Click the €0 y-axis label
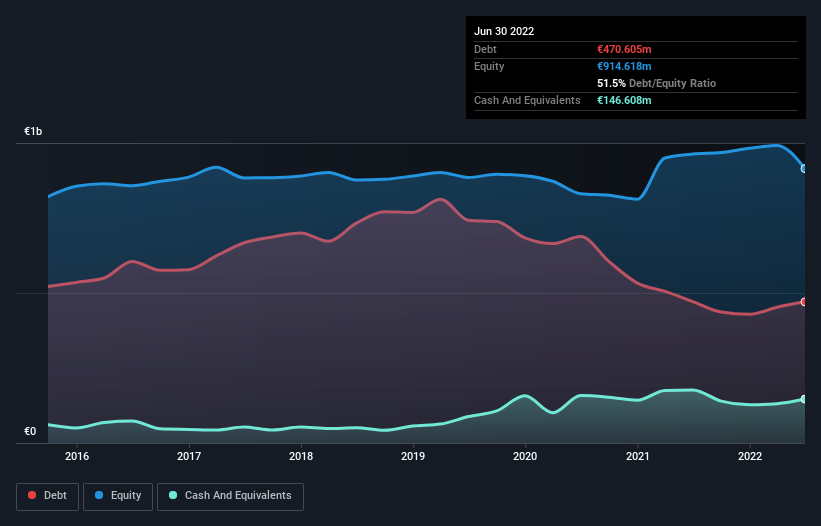 click(30, 431)
